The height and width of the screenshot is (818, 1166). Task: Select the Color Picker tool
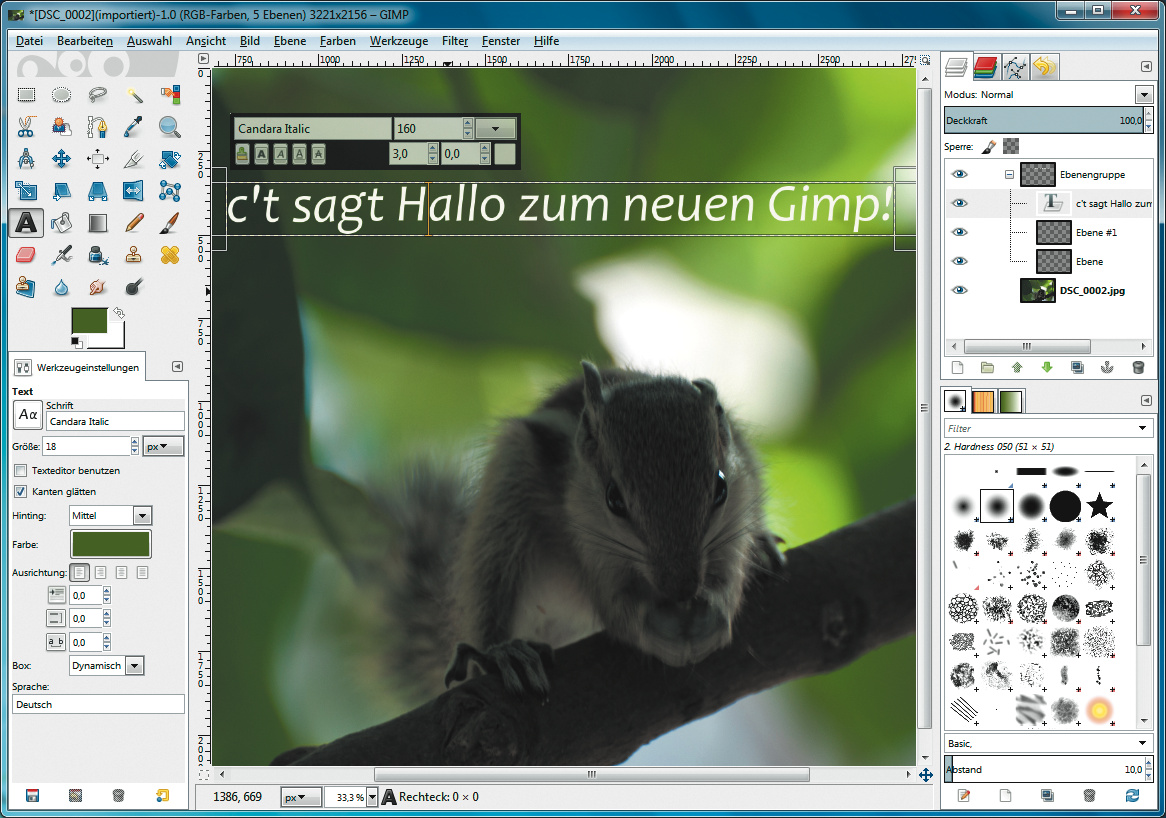pos(134,127)
